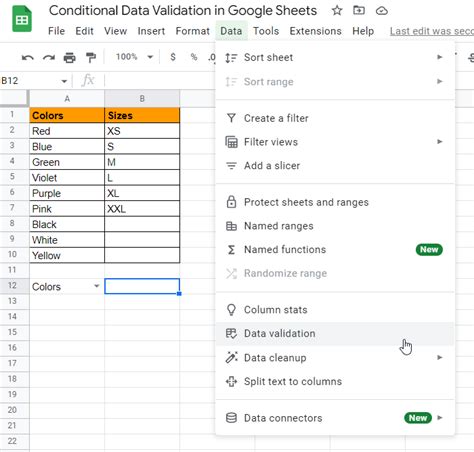The image size is (474, 452).
Task: Expand the Data connectors submenu arrow
Action: 440,418
